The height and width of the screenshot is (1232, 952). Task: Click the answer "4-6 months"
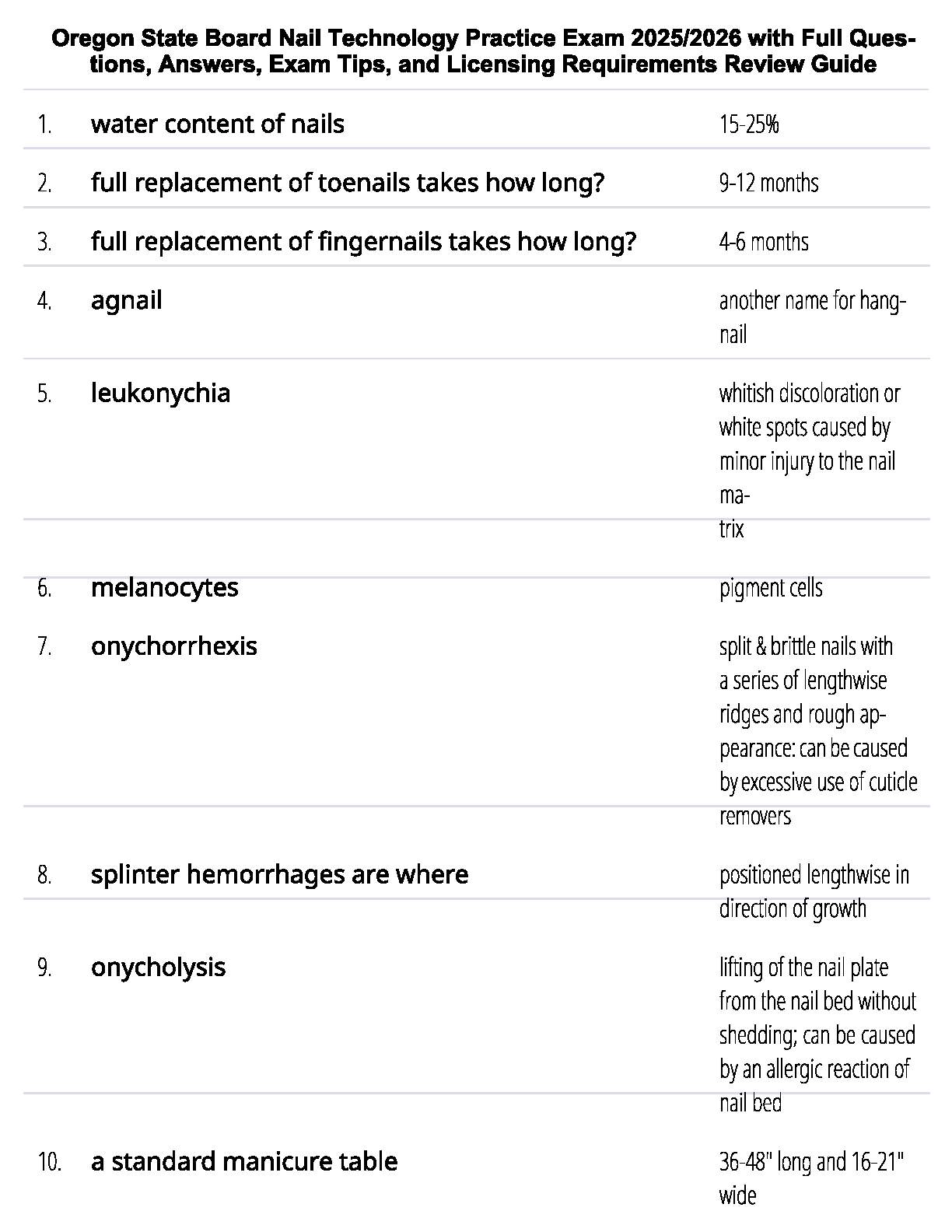click(763, 243)
